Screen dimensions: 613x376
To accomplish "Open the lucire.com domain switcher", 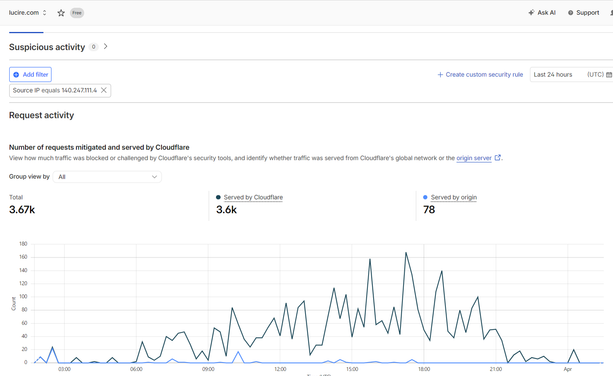I will pyautogui.click(x=28, y=13).
